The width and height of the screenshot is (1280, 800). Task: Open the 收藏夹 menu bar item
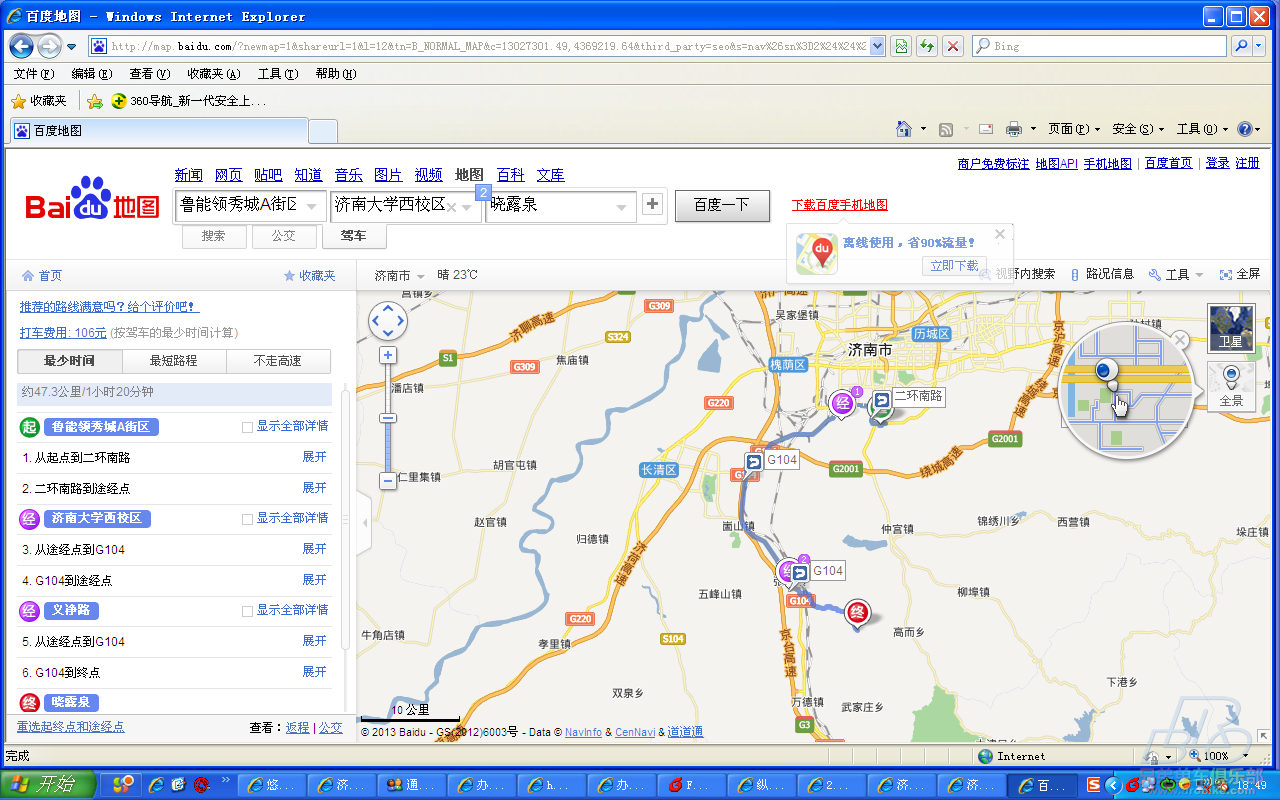[x=213, y=74]
